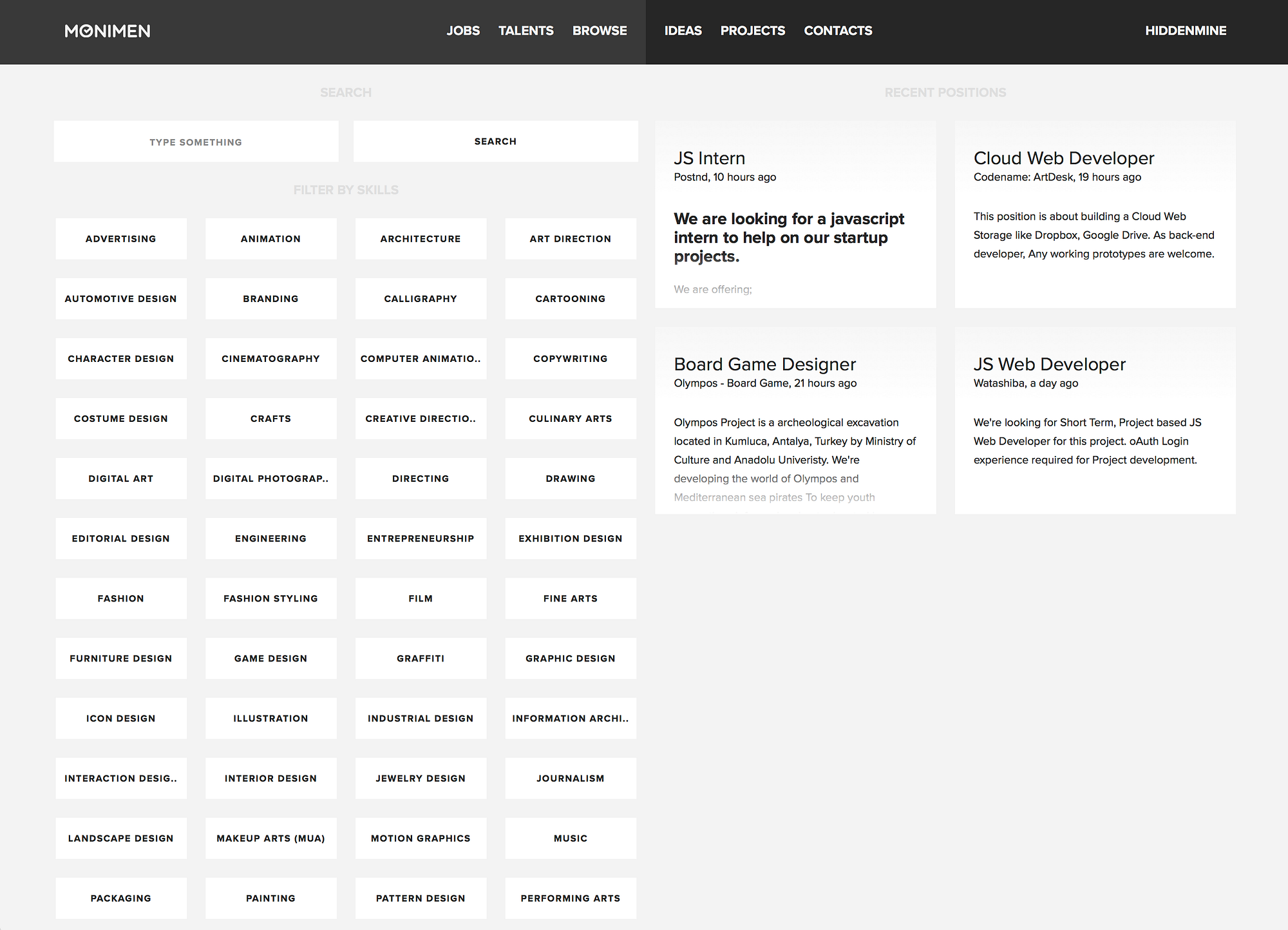Go to the Talents page

(x=526, y=31)
